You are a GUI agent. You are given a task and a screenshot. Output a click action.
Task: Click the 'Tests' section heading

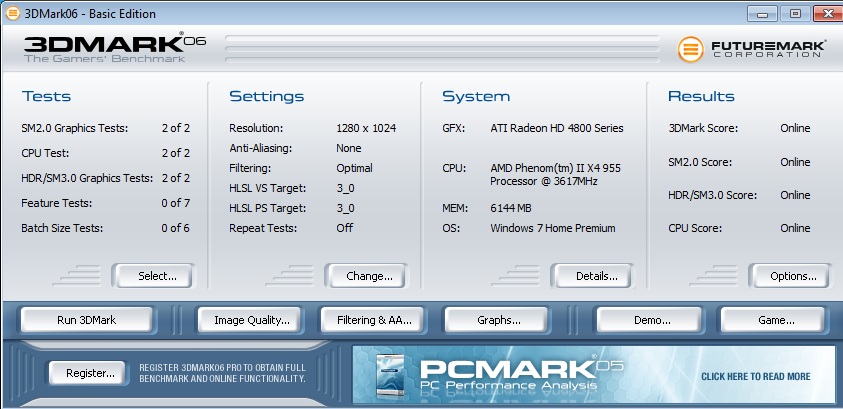click(x=46, y=97)
